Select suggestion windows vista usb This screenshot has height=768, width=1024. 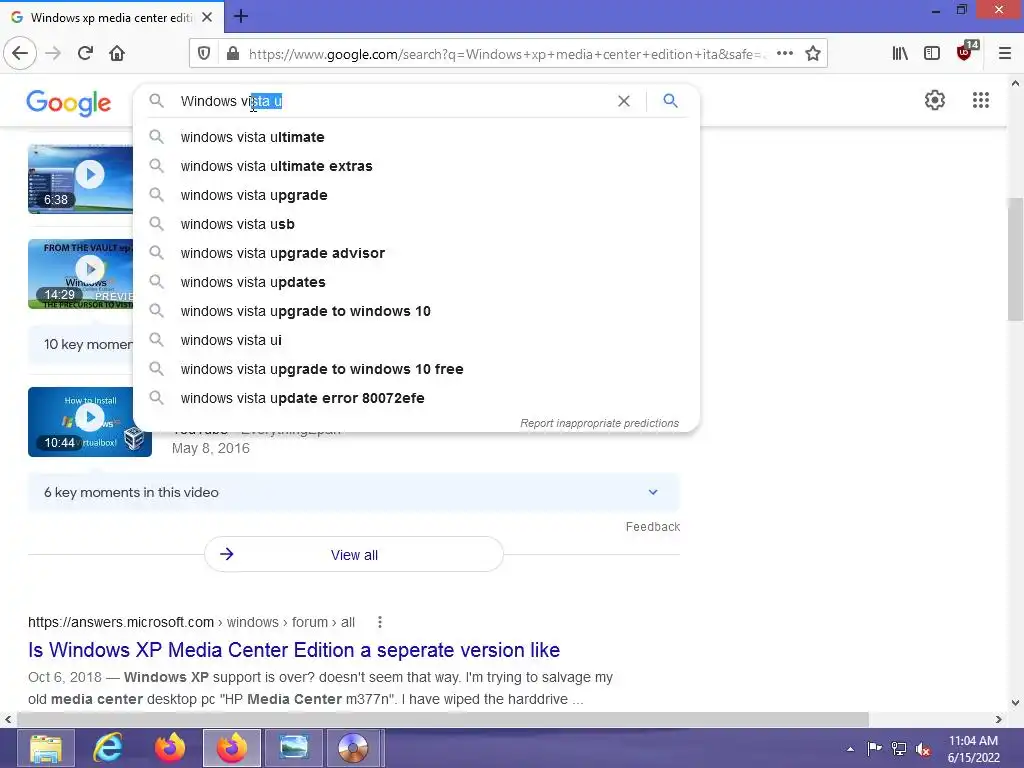click(x=416, y=224)
